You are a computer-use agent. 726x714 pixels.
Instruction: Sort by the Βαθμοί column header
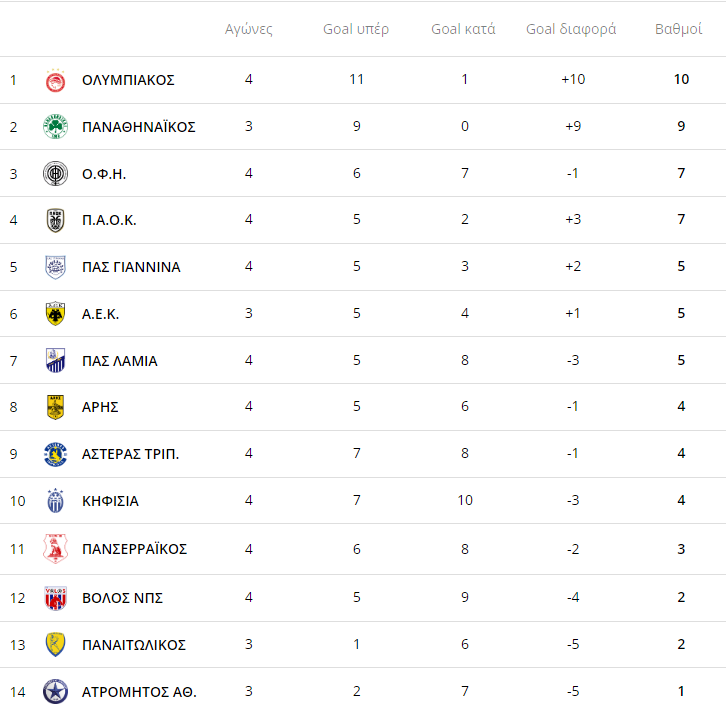678,29
